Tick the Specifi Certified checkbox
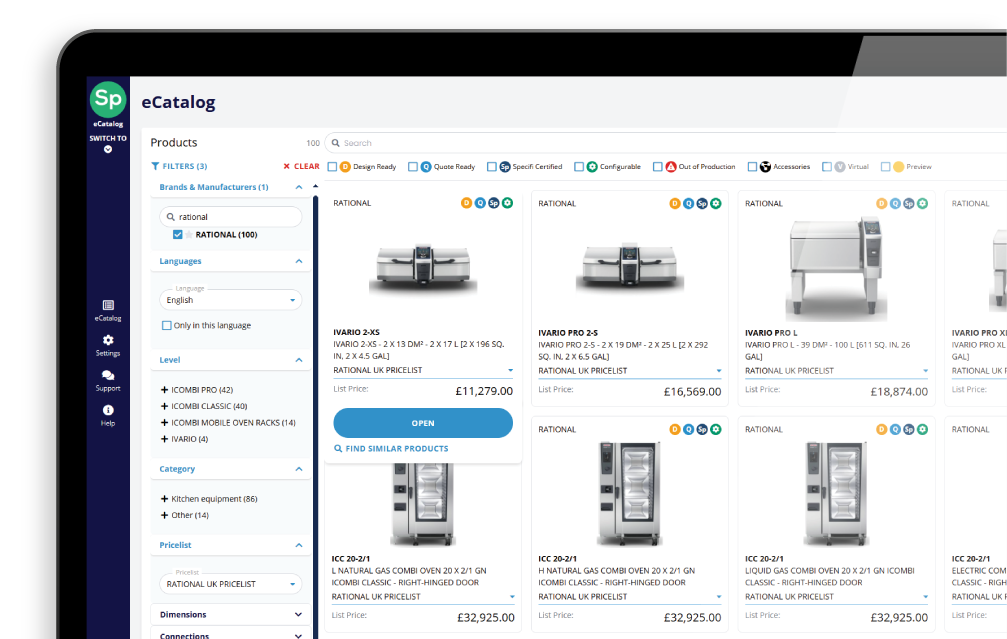1007x639 pixels. (x=491, y=167)
